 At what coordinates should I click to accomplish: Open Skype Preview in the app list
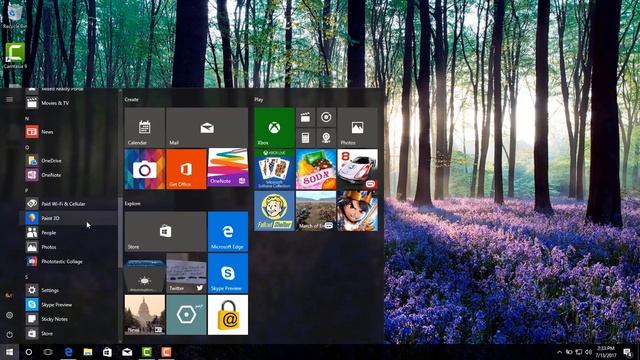pos(68,304)
